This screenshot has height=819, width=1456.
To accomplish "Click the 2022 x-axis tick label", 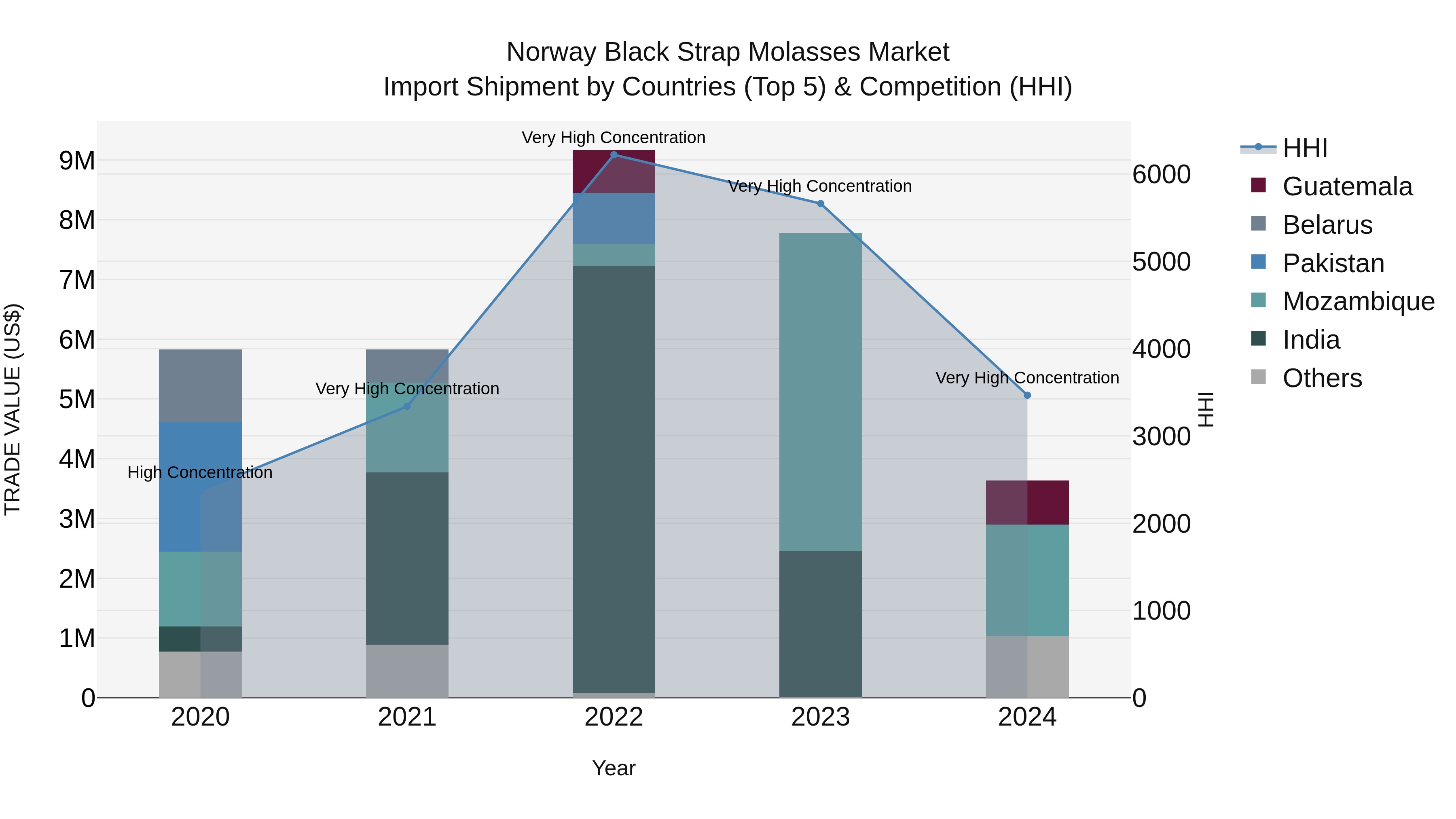I will click(614, 717).
